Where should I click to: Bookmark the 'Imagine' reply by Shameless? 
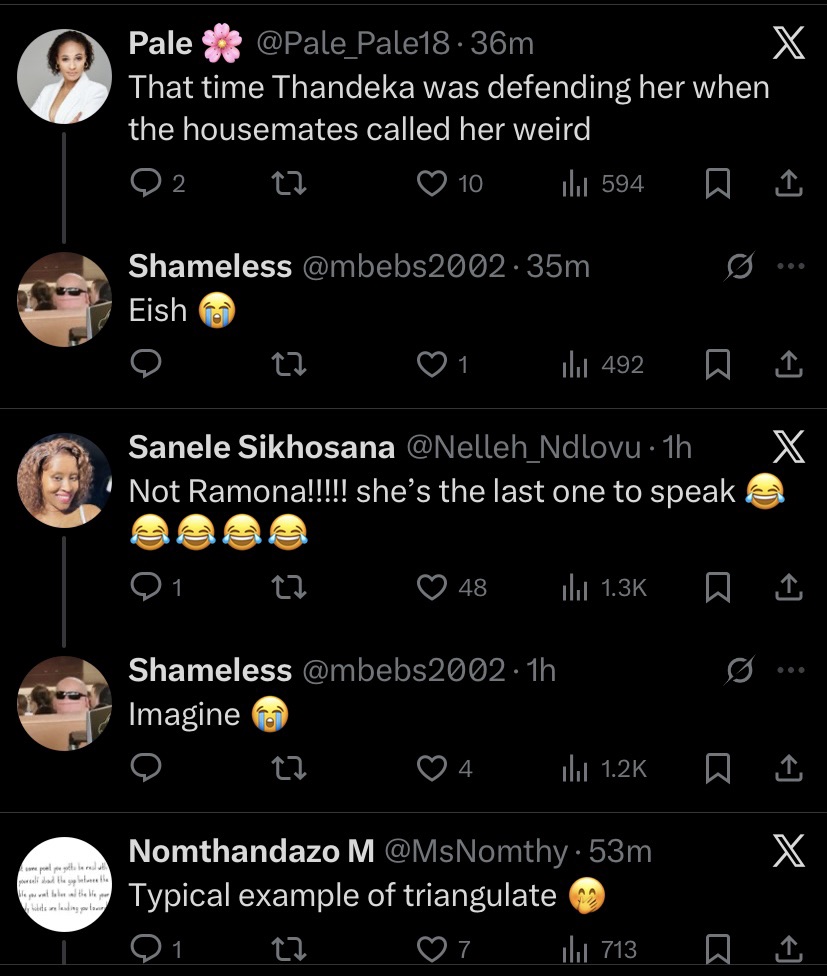pos(717,768)
